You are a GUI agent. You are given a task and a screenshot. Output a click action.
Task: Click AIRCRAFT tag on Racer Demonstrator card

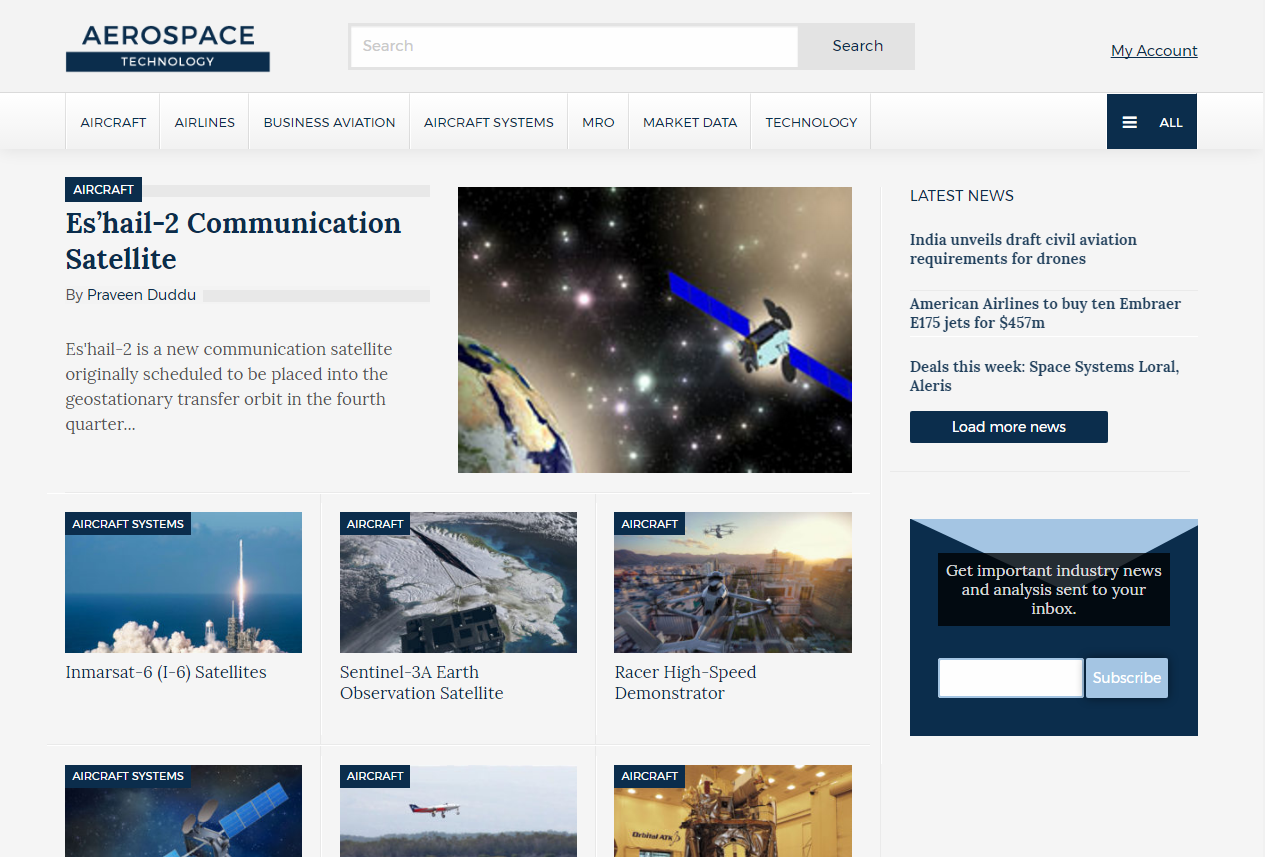tap(650, 524)
